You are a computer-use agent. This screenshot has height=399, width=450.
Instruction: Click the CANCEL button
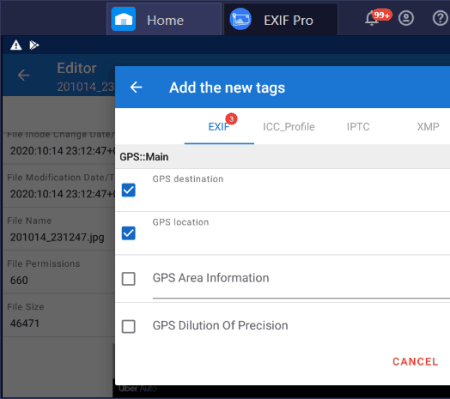click(415, 362)
